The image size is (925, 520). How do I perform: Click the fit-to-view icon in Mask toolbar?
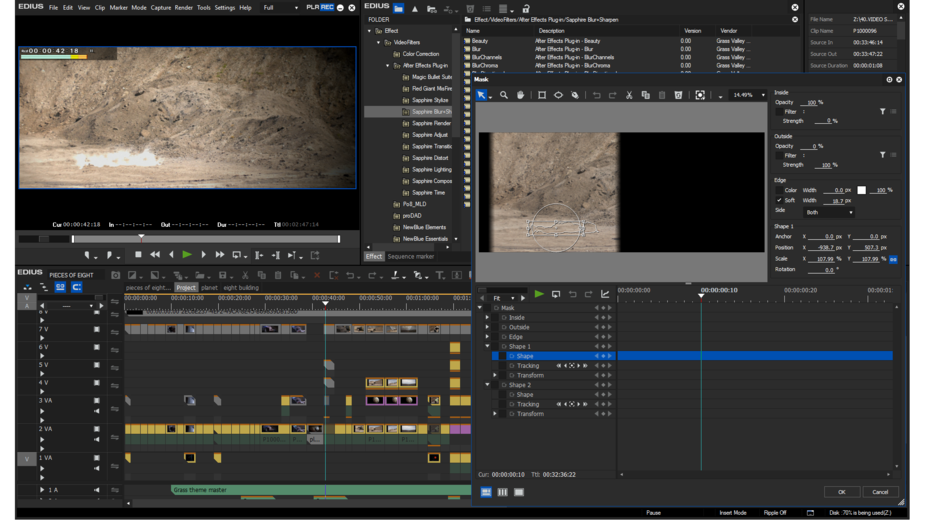[x=700, y=95]
